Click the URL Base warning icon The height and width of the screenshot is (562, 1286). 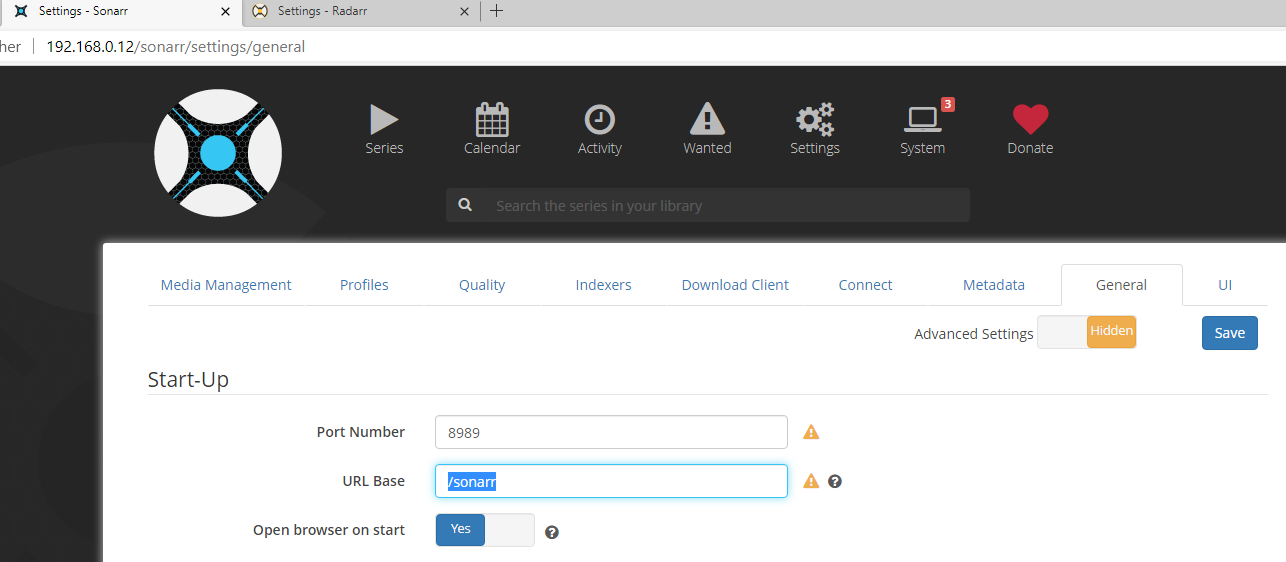click(x=811, y=481)
